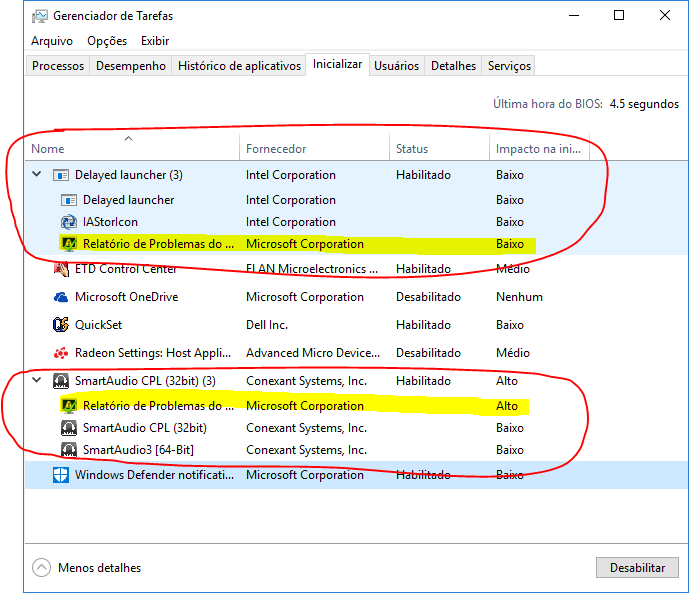Collapse the SmartAudio CPL (32bit) (3) group
This screenshot has width=689, height=593.
(x=37, y=380)
